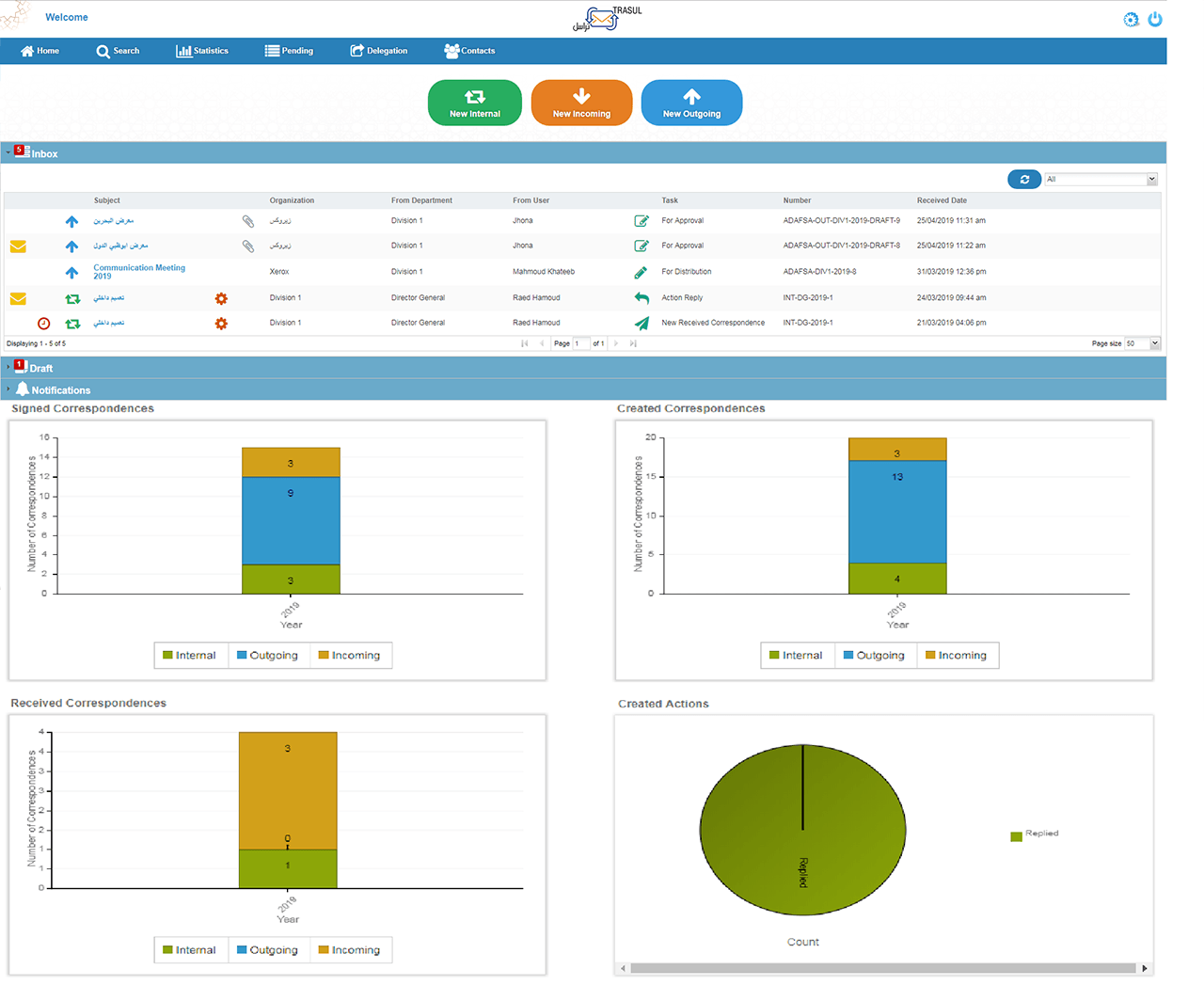
Task: Click the Number column header
Action: coord(797,200)
